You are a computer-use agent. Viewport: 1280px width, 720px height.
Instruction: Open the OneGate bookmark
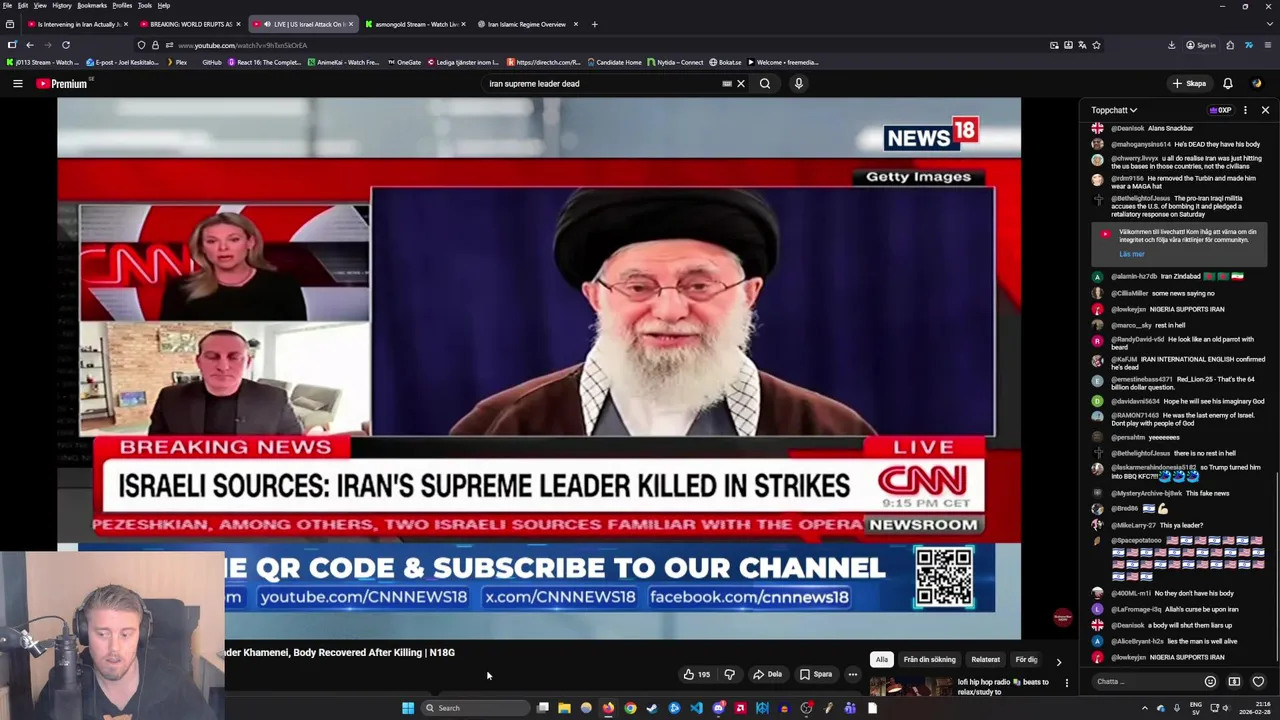[x=404, y=62]
